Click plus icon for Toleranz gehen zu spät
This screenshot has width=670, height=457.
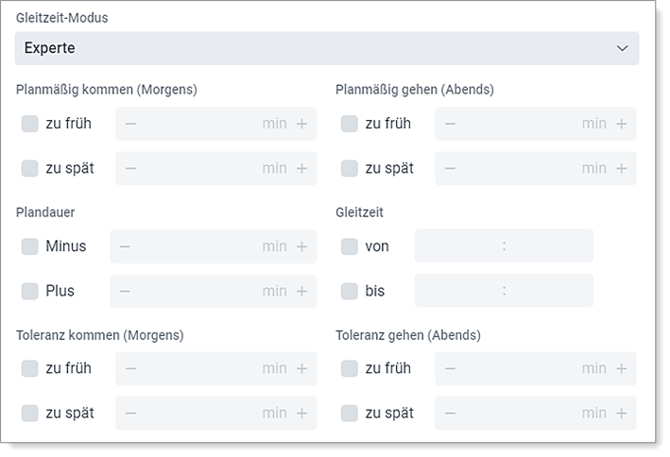pyautogui.click(x=621, y=412)
